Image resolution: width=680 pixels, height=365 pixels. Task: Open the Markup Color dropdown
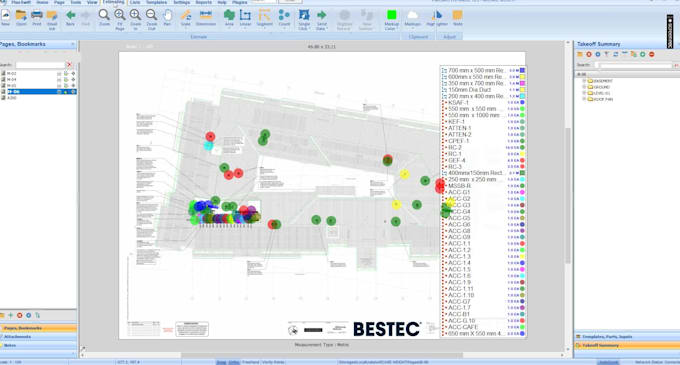tap(391, 20)
